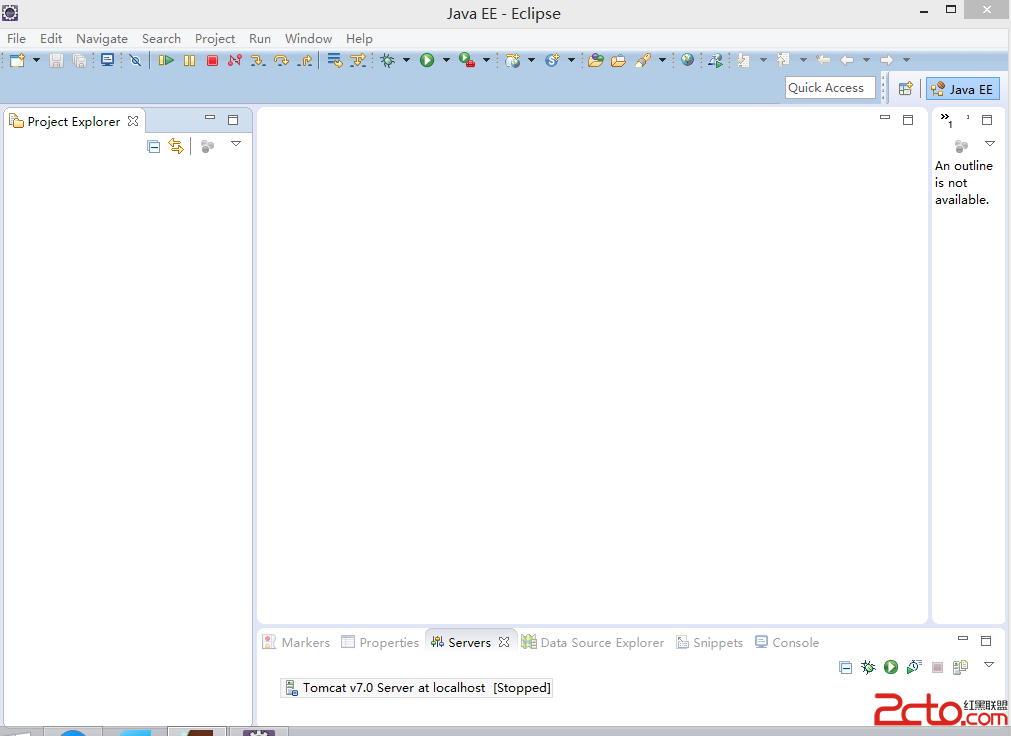Open the Run dropdown arrow
Screen dimensions: 1011x736
(x=446, y=60)
